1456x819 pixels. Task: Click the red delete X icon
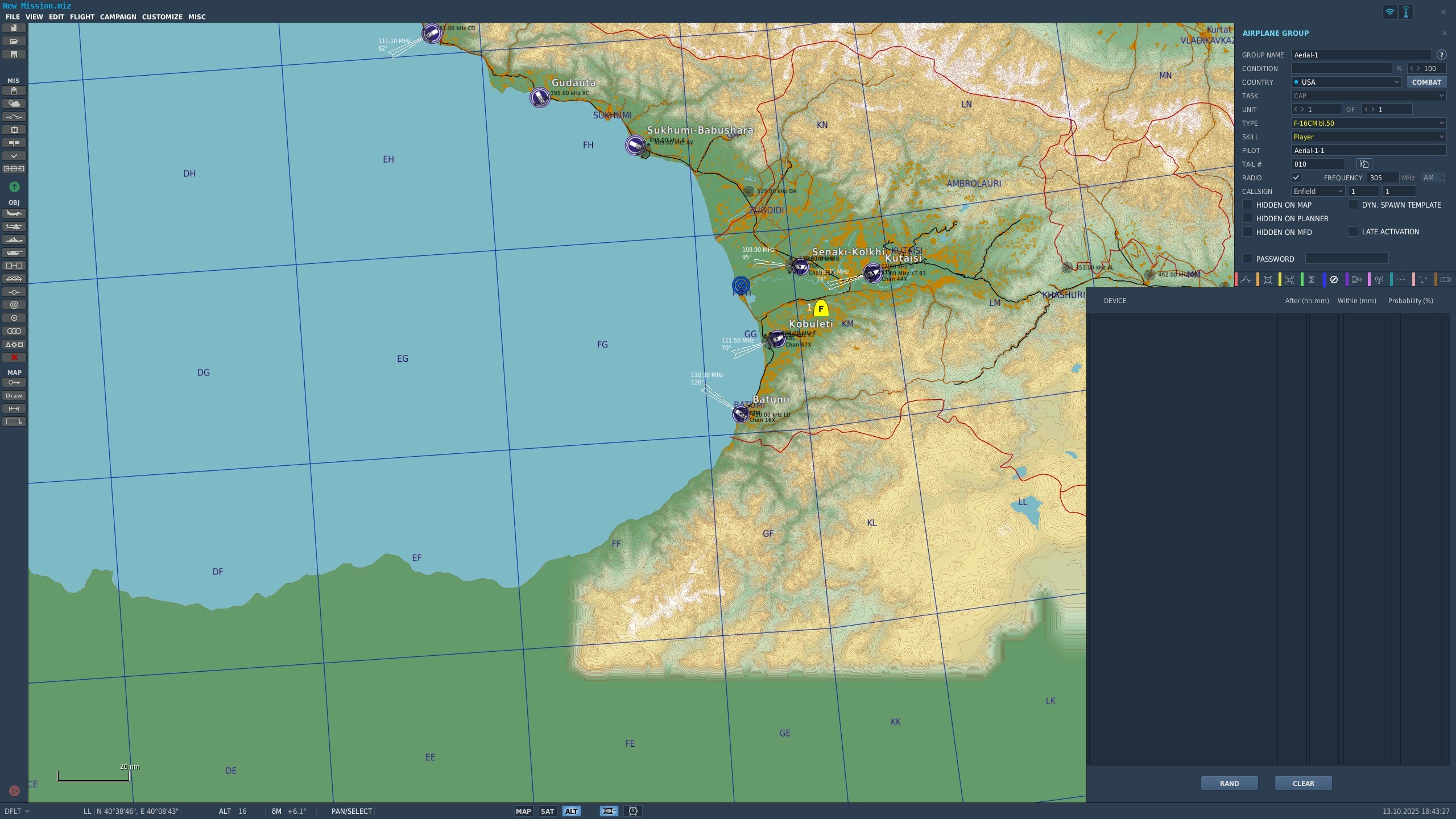point(14,357)
